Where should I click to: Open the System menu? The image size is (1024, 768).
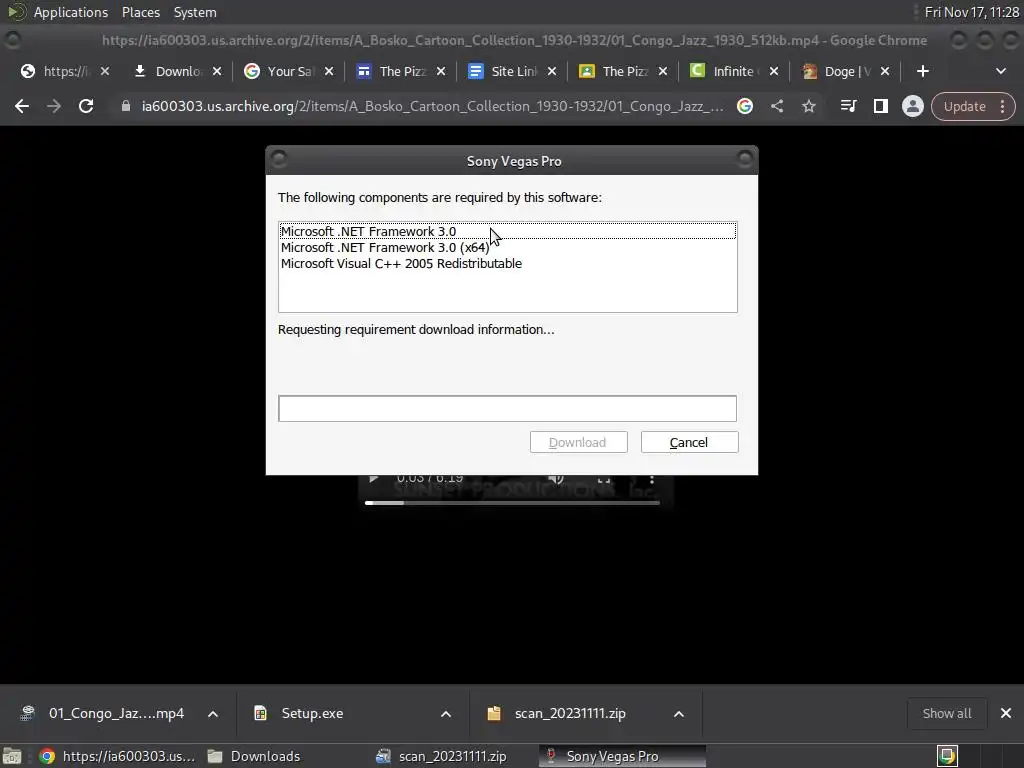point(195,12)
